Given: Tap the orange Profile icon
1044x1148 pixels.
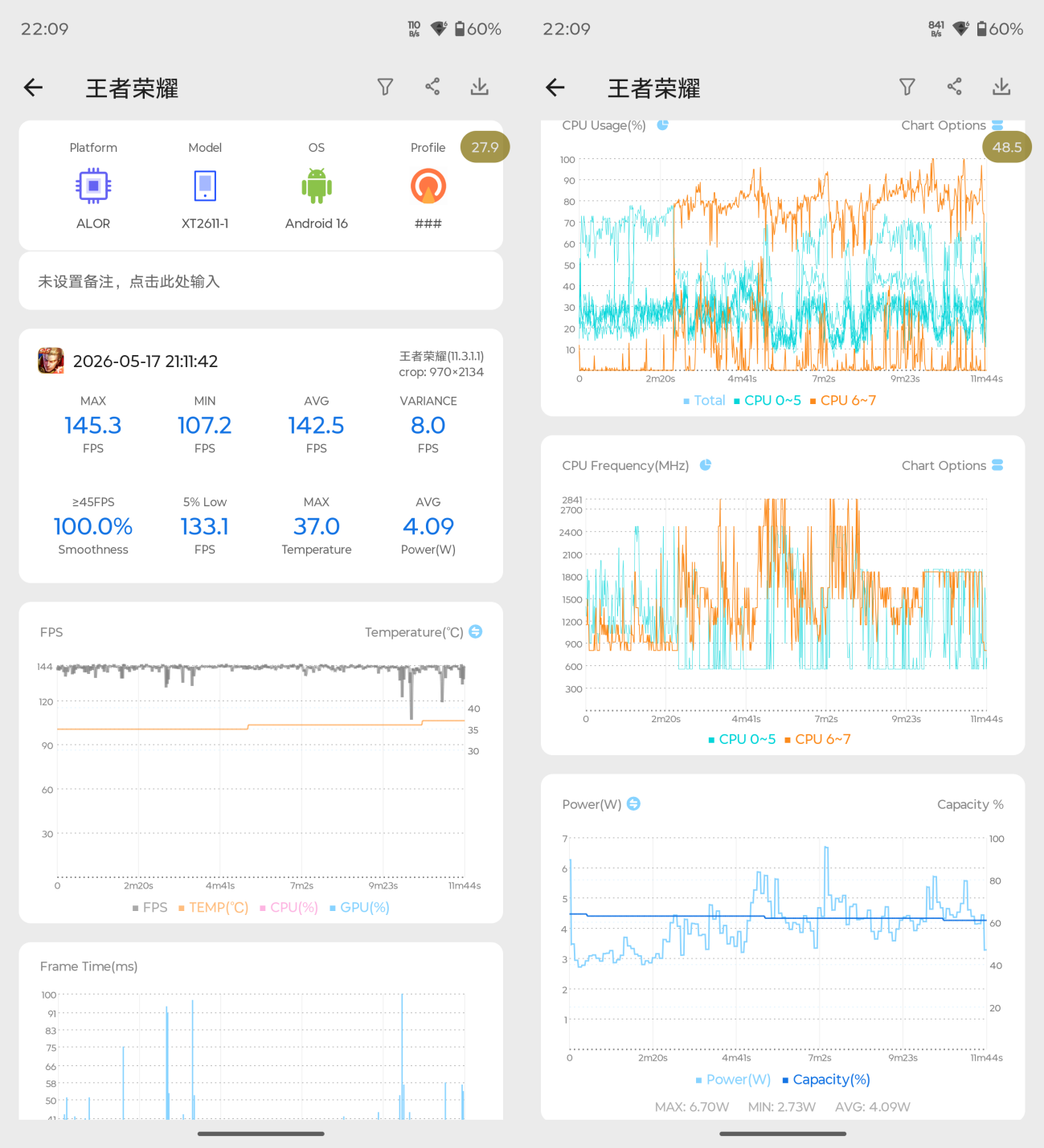Looking at the screenshot, I should [x=428, y=186].
